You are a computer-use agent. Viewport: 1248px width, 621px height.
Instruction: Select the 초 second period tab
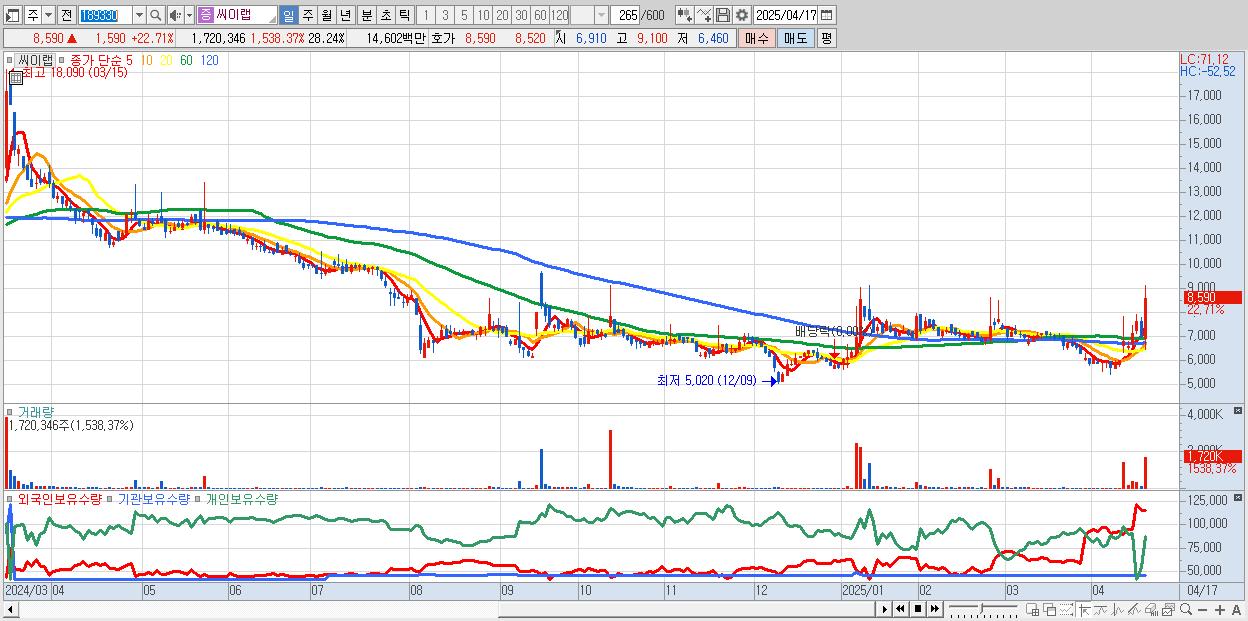385,15
